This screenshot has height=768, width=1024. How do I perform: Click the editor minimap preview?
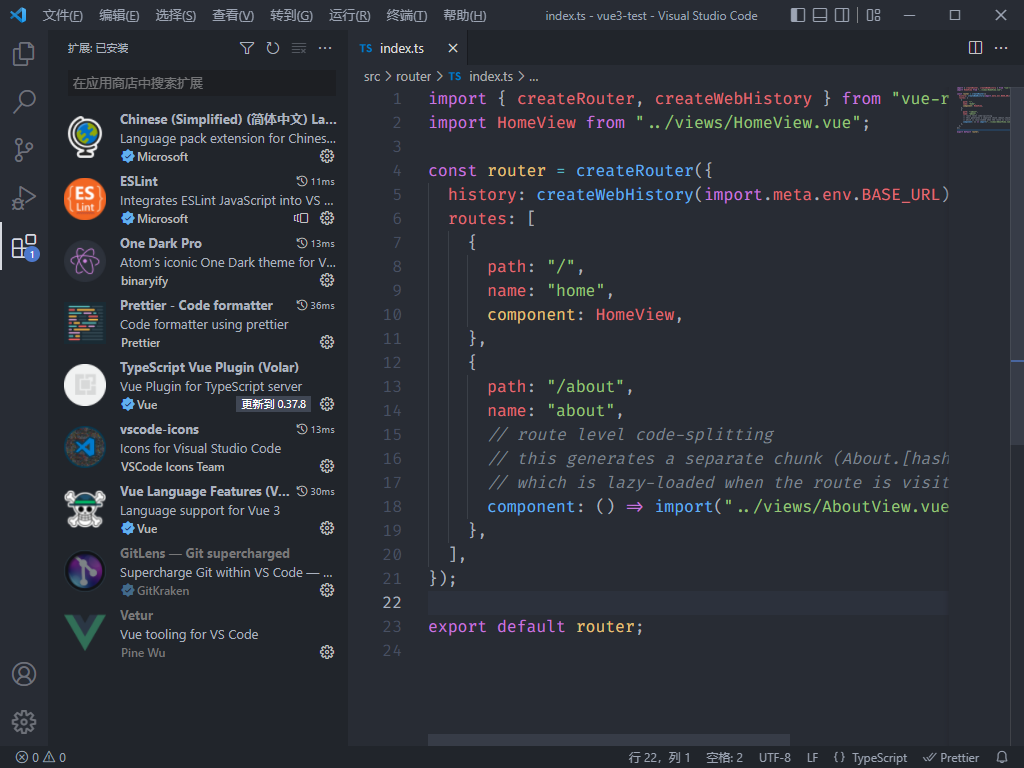[x=983, y=110]
